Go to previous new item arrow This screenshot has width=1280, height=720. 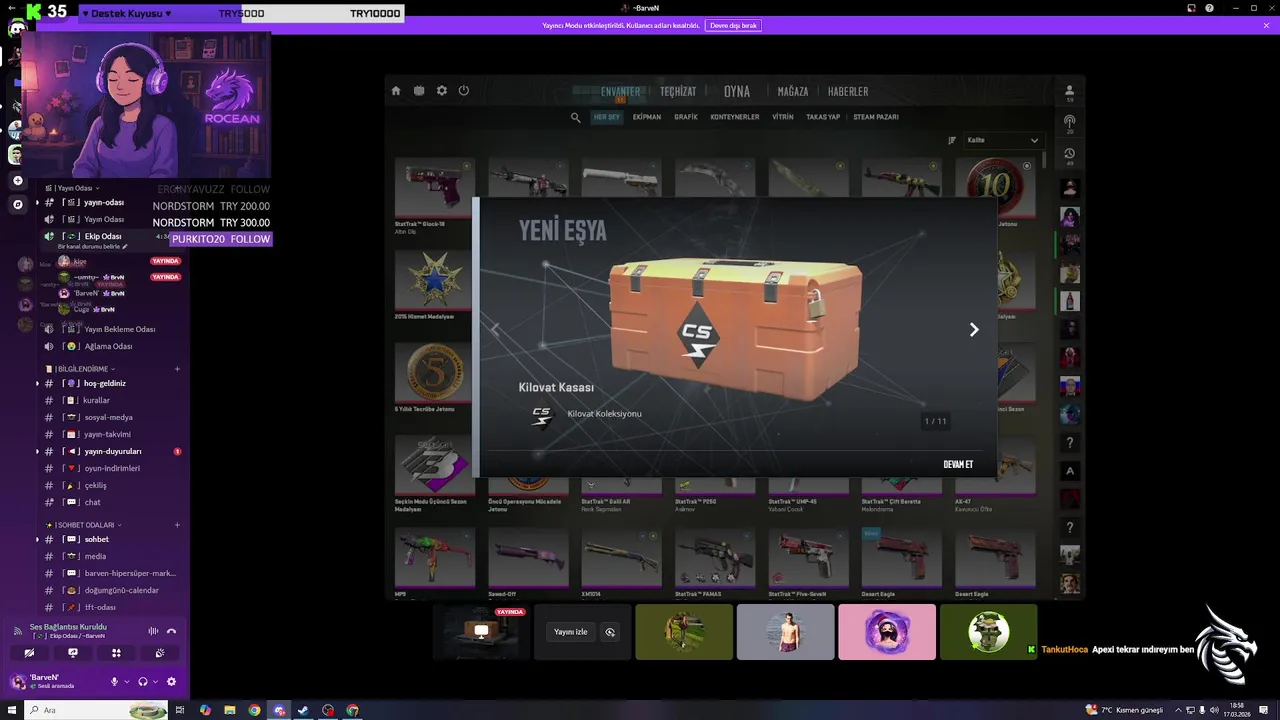494,330
